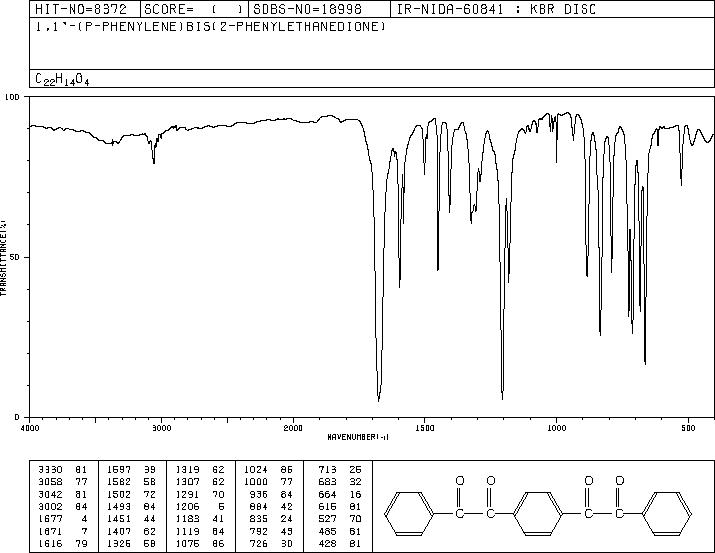Click the 1326 peak entry in table
This screenshot has height=553, width=715.
click(x=131, y=544)
